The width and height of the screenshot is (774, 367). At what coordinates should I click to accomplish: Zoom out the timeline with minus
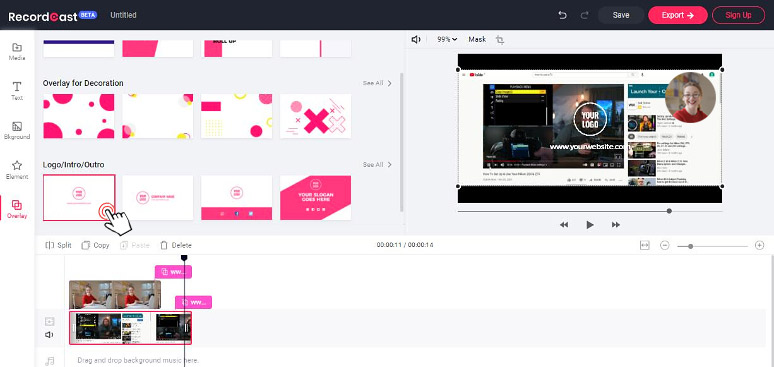click(664, 245)
